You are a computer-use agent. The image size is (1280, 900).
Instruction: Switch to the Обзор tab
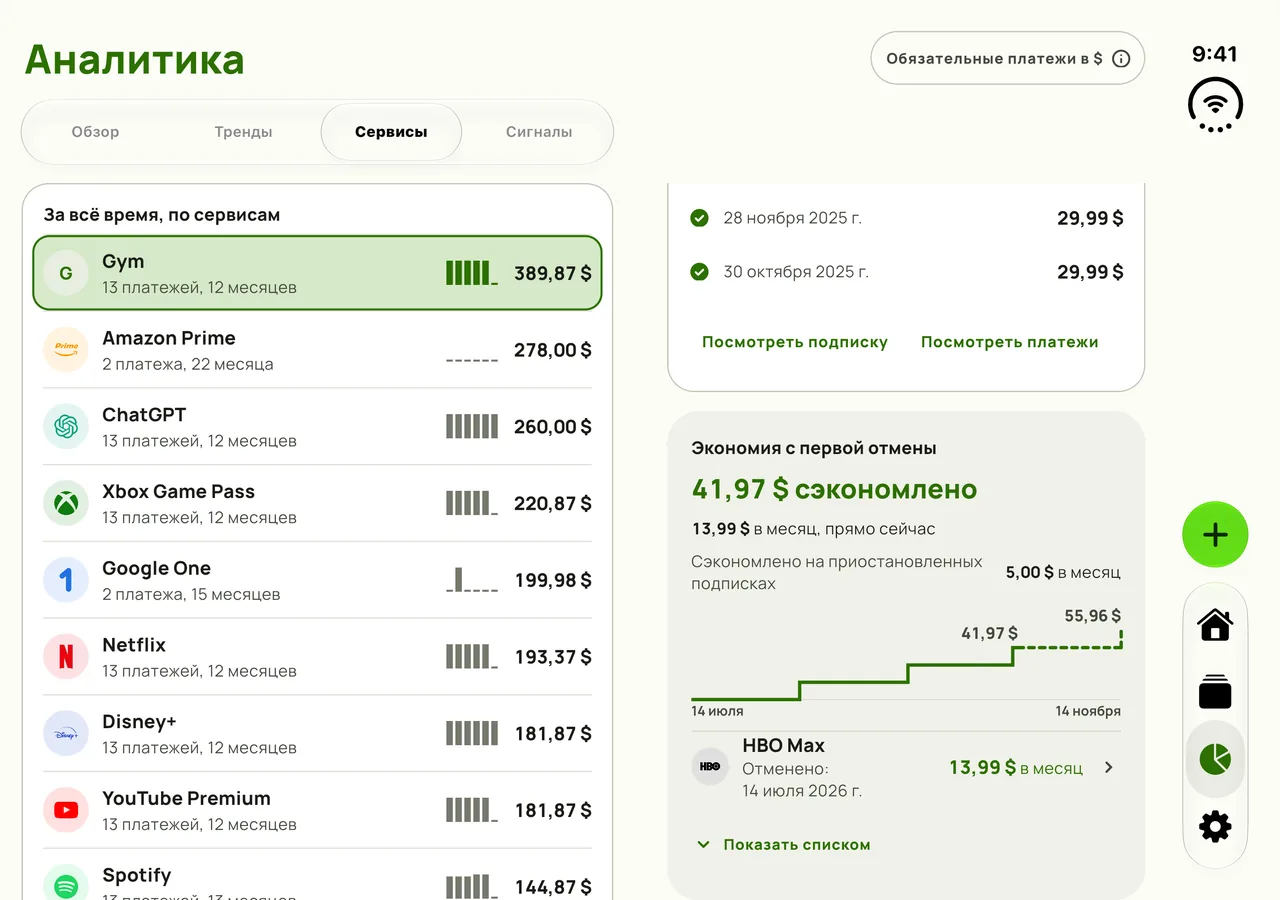95,132
